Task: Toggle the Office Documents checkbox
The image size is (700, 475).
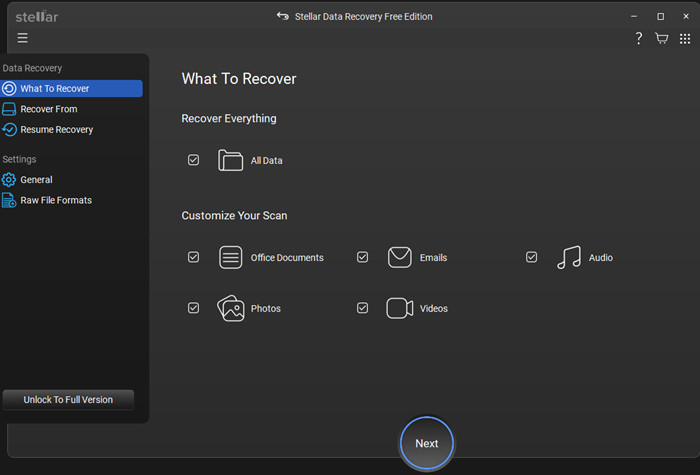Action: click(x=193, y=257)
